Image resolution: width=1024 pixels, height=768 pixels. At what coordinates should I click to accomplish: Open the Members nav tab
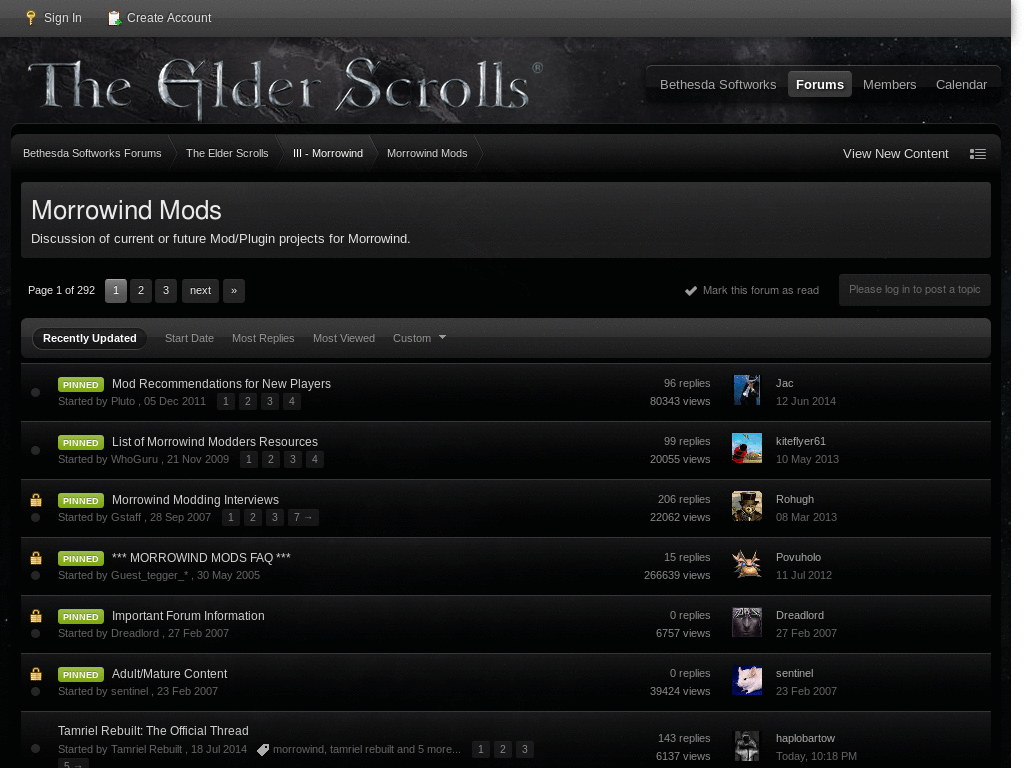tap(889, 85)
